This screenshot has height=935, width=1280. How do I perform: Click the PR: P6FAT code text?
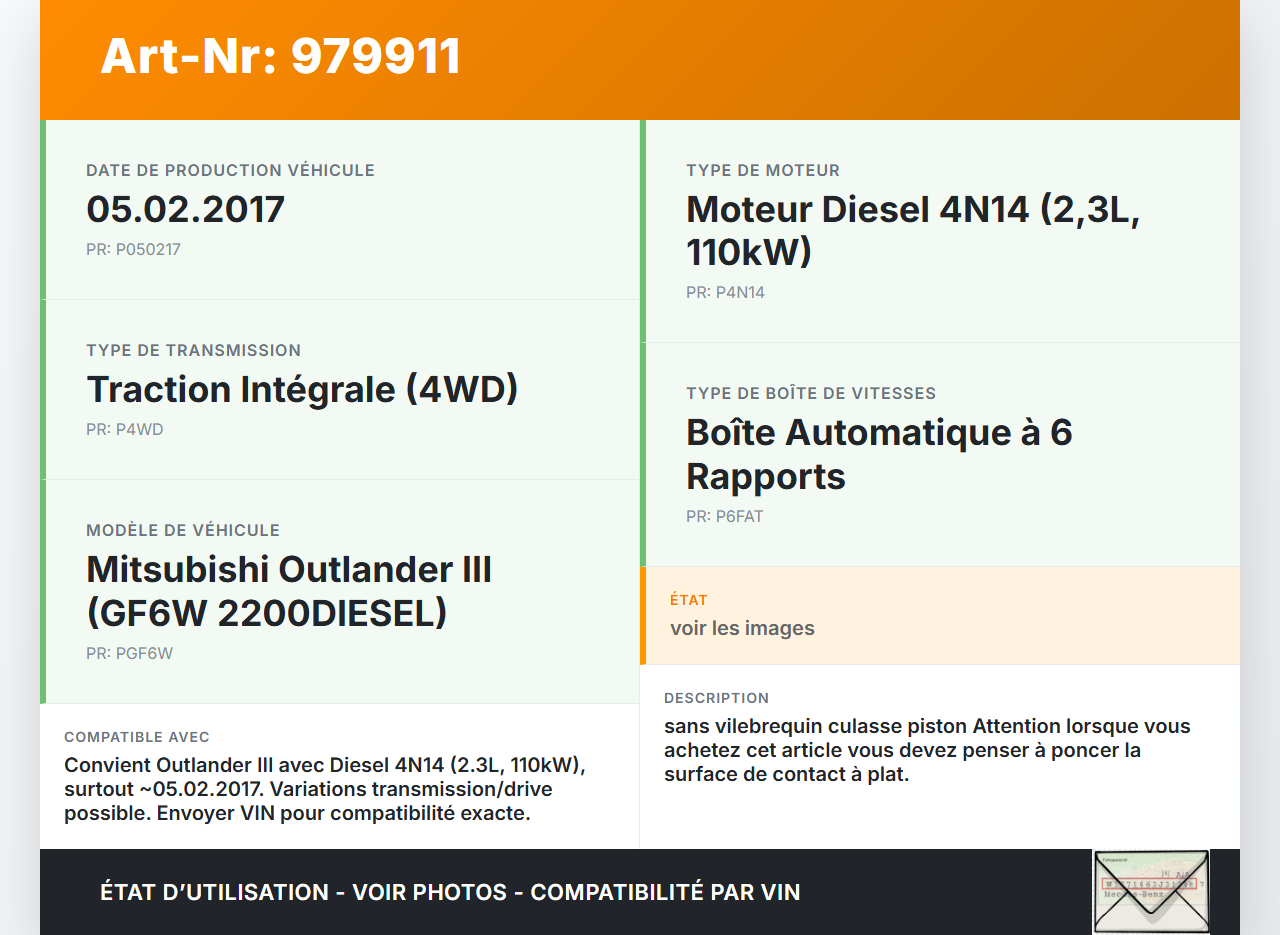pyautogui.click(x=723, y=516)
